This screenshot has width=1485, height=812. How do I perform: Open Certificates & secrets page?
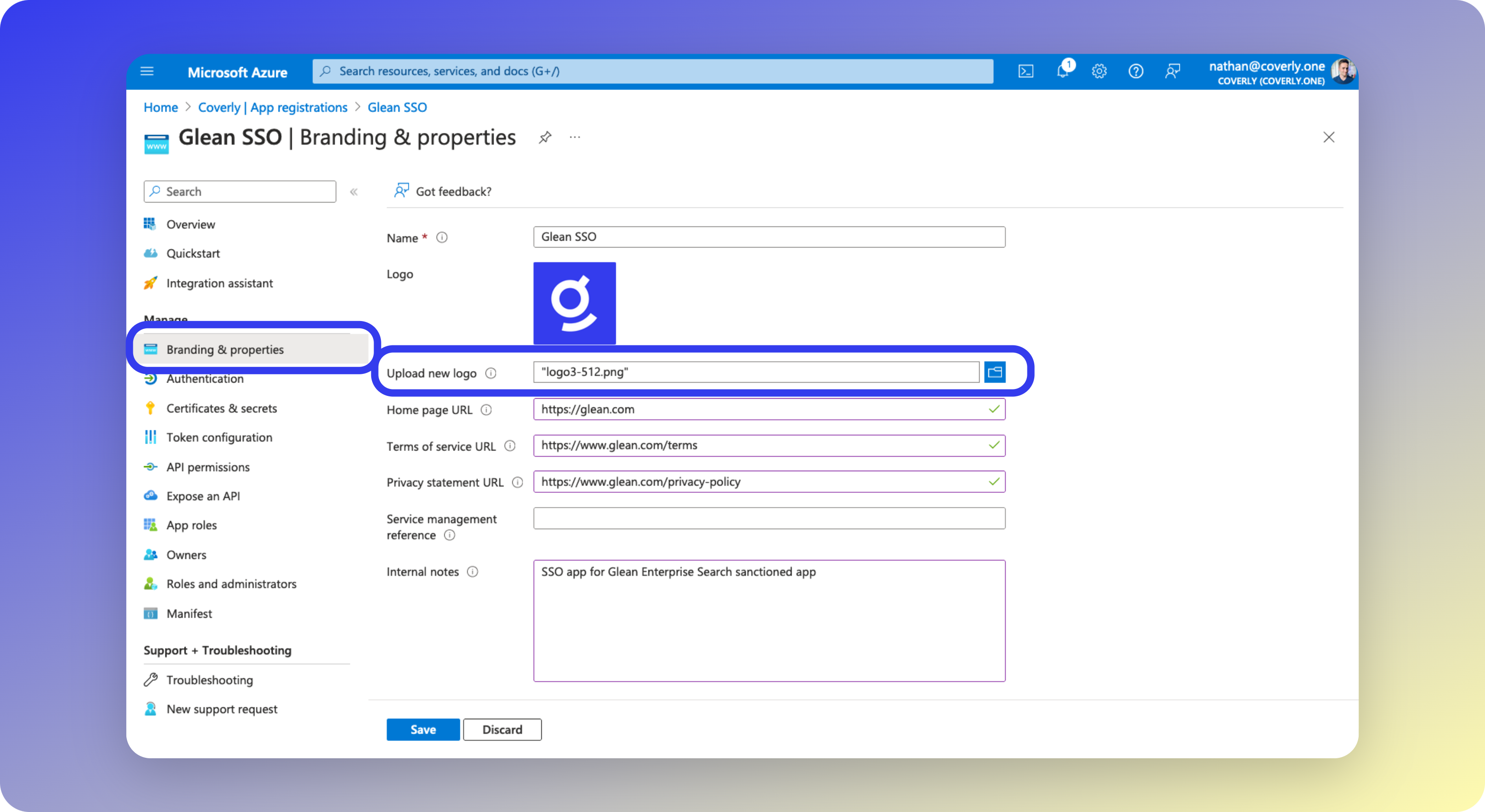click(x=221, y=409)
